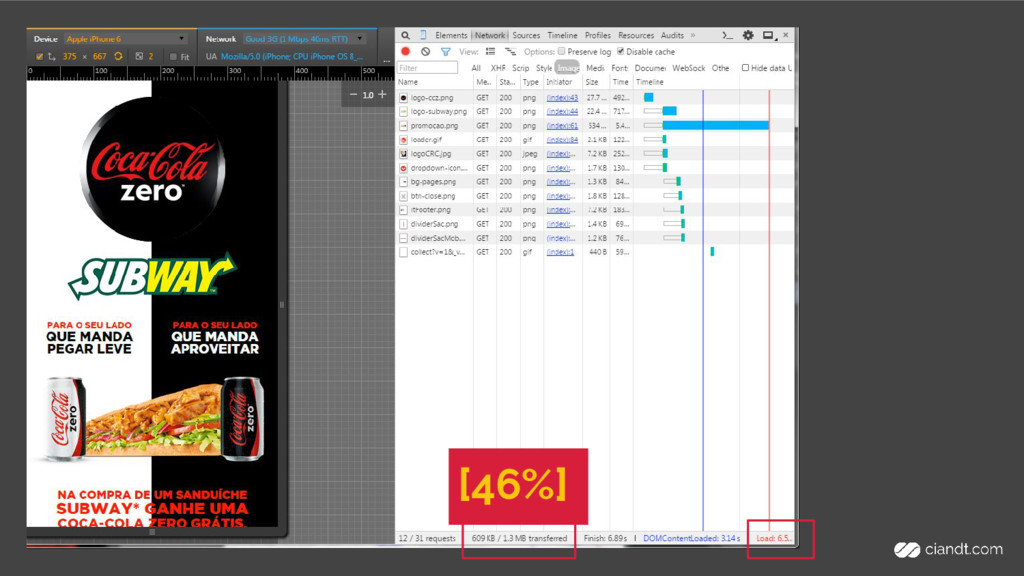Screen dimensions: 1024x576
Task: Open the Device dropdown Apple iPhone 6
Action: click(125, 39)
